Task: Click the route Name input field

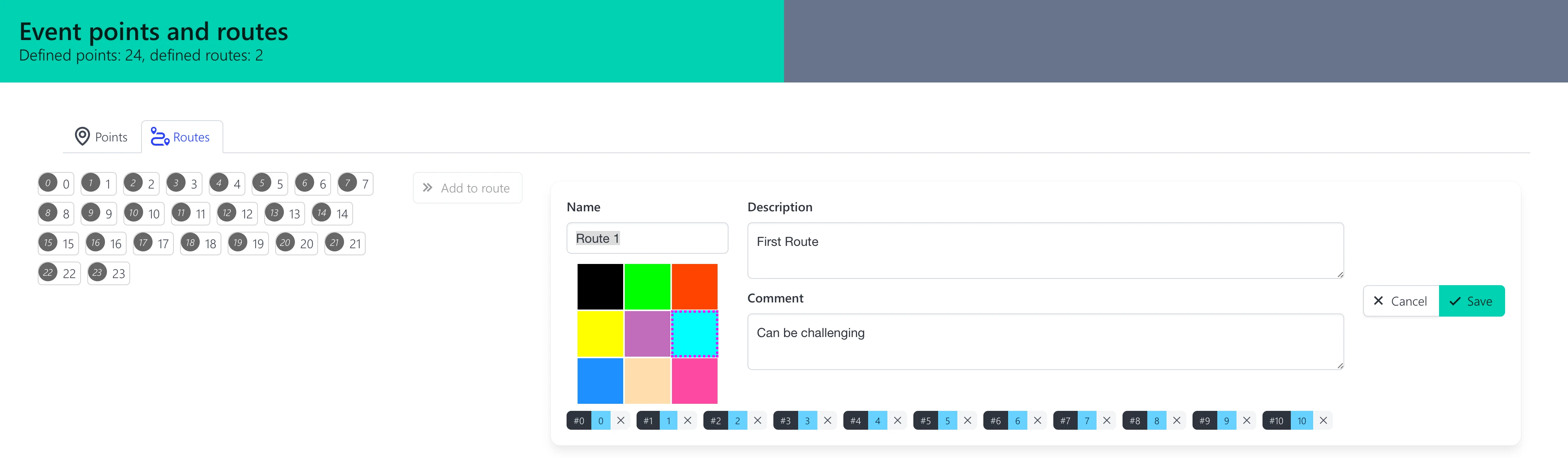Action: (646, 238)
